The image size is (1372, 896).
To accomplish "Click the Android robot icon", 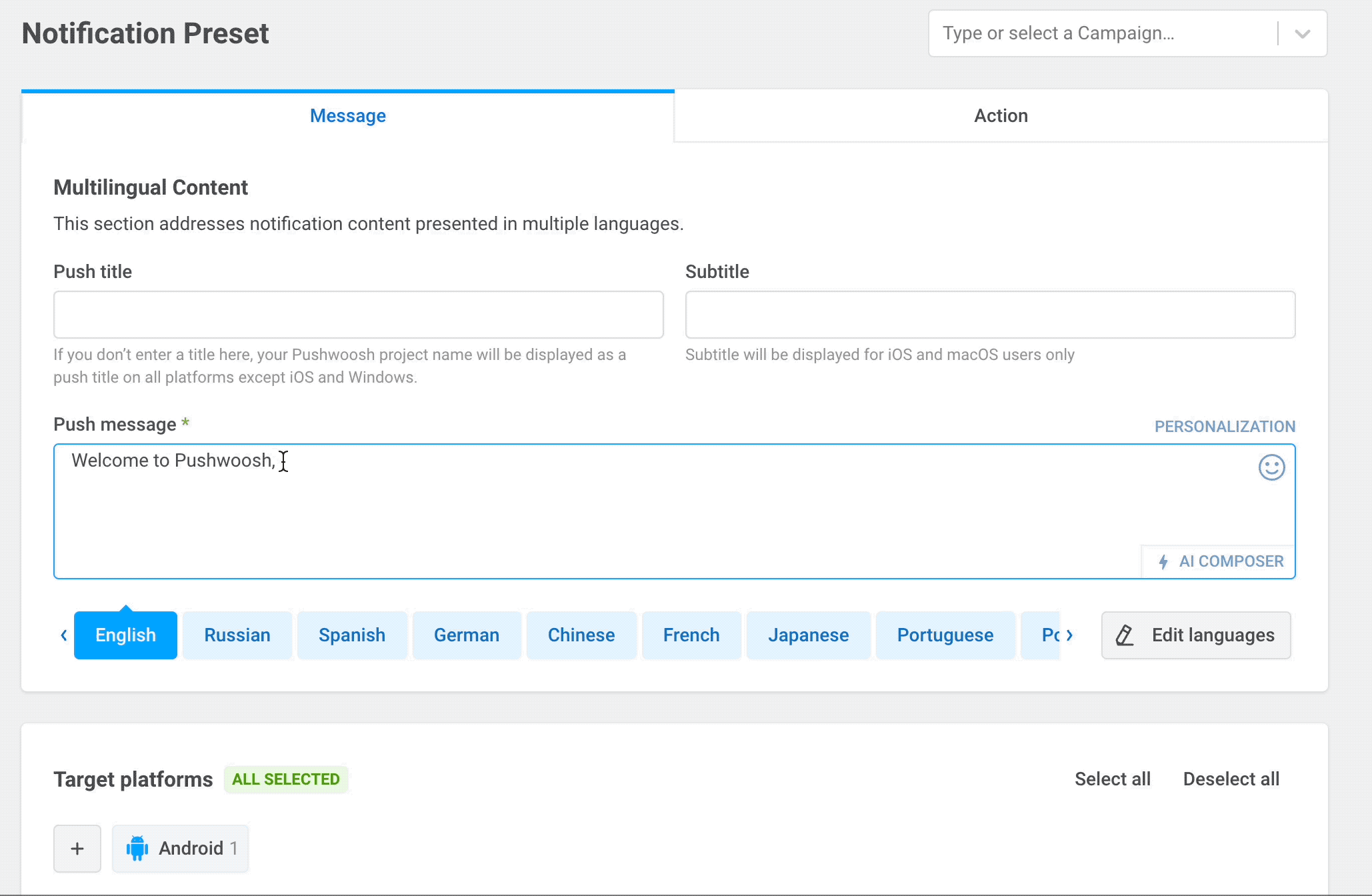I will [137, 848].
